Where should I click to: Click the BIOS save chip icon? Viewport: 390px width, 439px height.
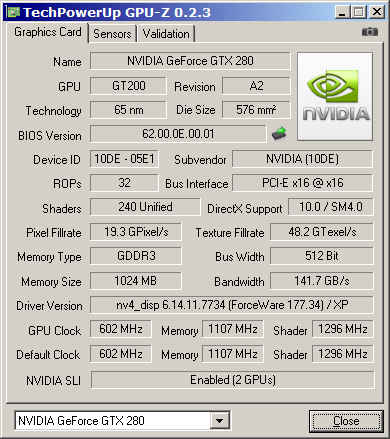click(x=279, y=133)
